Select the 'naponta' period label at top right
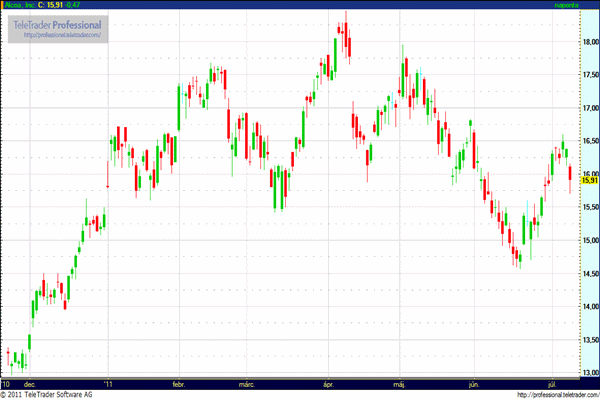This screenshot has width=600, height=400. click(x=566, y=5)
